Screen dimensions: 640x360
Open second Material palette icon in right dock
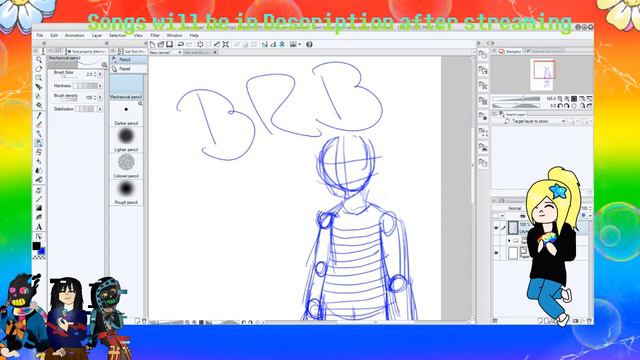(483, 70)
